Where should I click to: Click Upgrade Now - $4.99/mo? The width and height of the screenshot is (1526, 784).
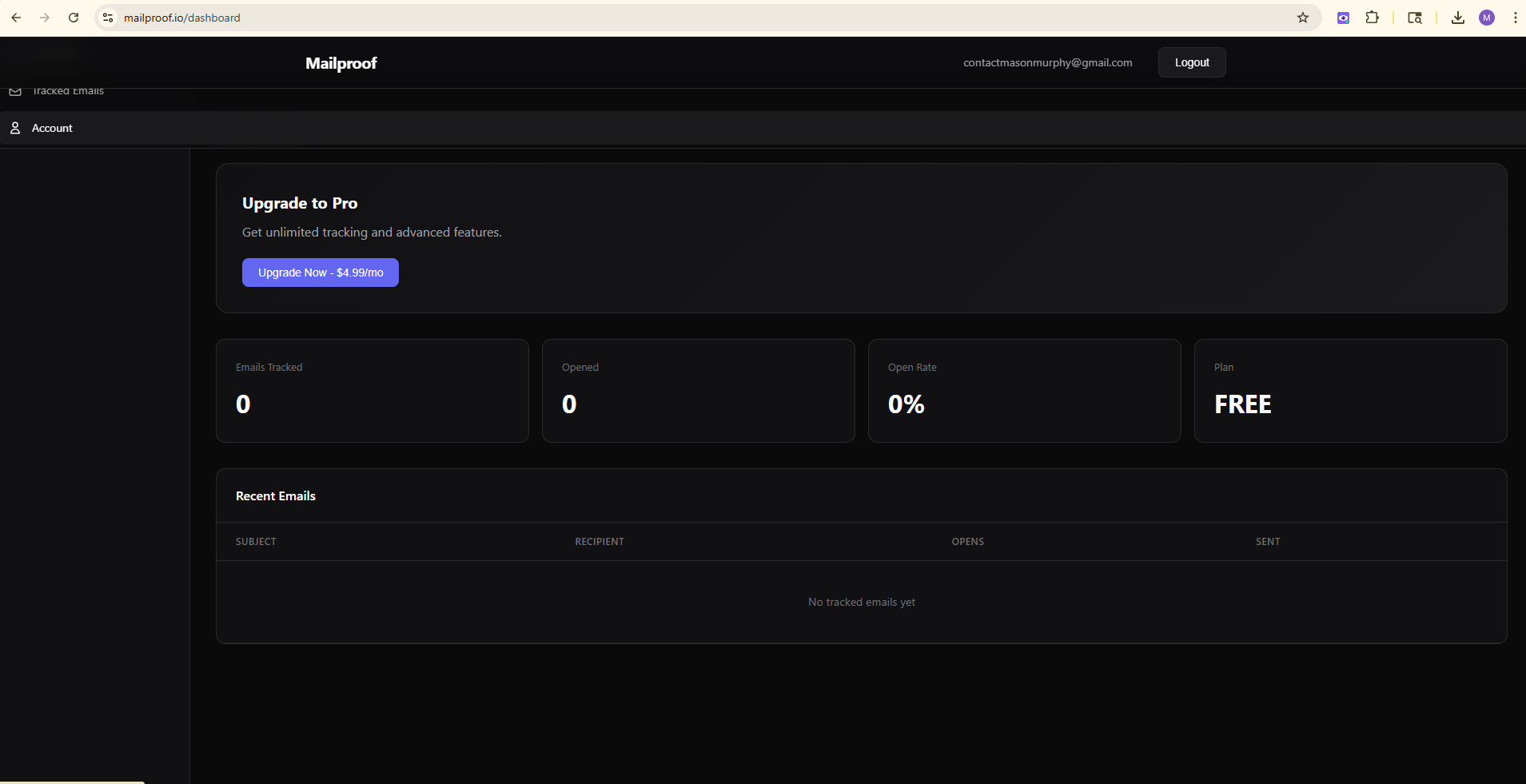click(x=320, y=272)
